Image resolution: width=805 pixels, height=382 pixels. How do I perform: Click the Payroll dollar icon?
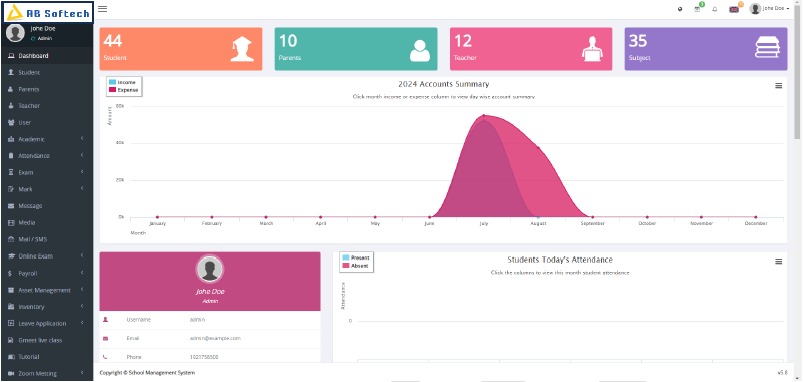point(10,274)
